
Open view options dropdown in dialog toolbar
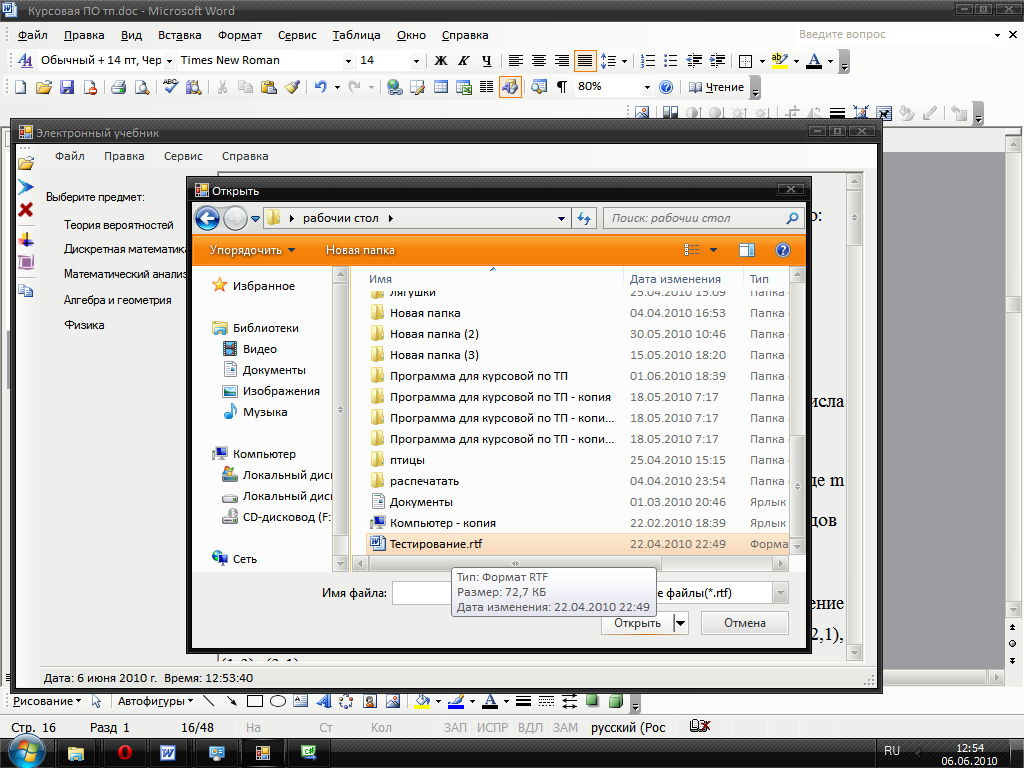tap(713, 250)
